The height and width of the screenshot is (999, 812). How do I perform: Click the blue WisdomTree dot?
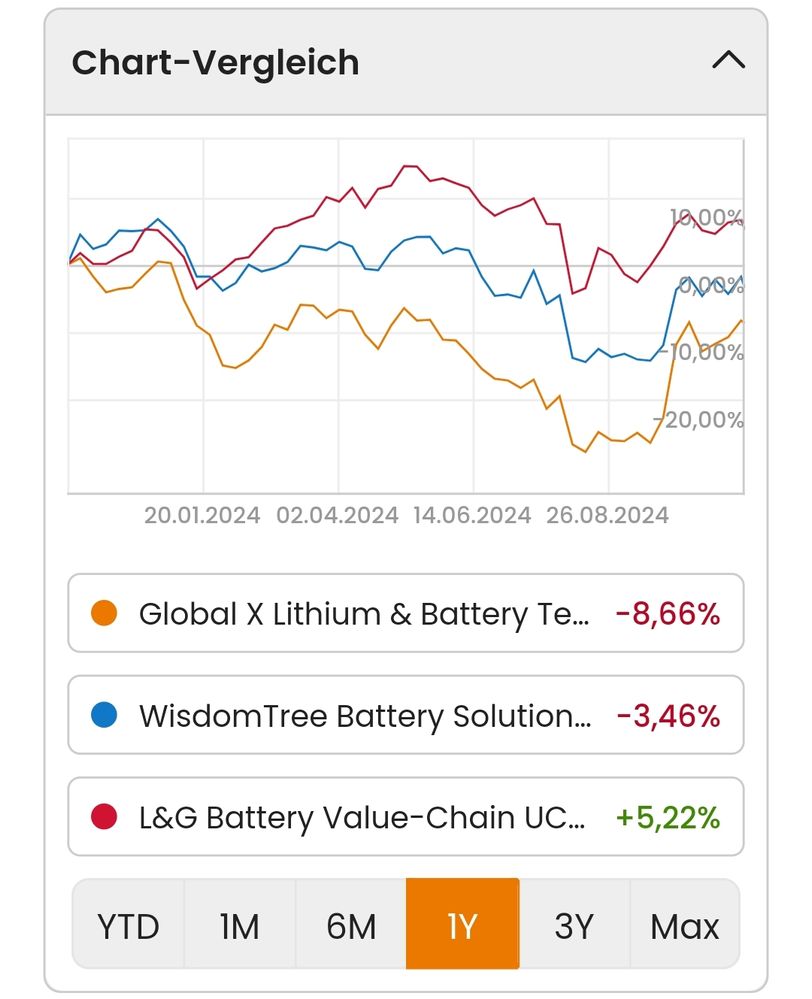(x=104, y=715)
